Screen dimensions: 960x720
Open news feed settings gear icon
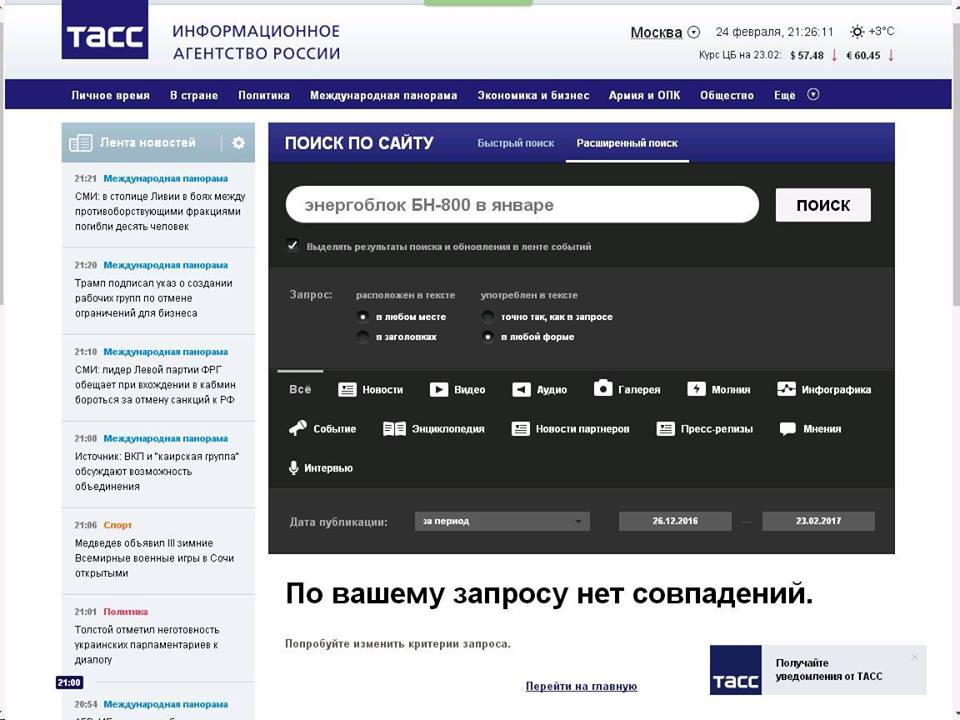tap(238, 143)
